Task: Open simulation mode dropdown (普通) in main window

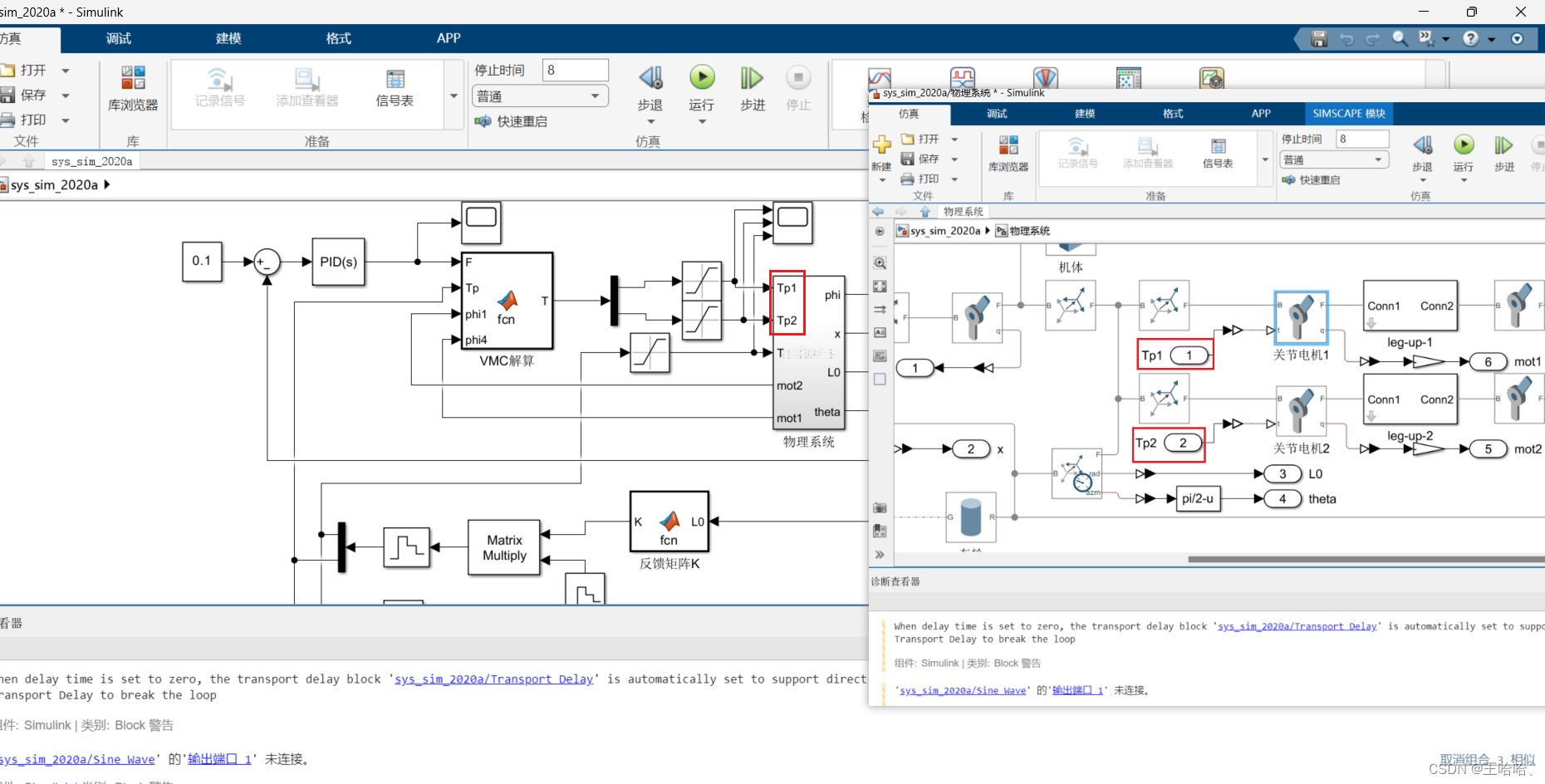Action: [x=540, y=96]
